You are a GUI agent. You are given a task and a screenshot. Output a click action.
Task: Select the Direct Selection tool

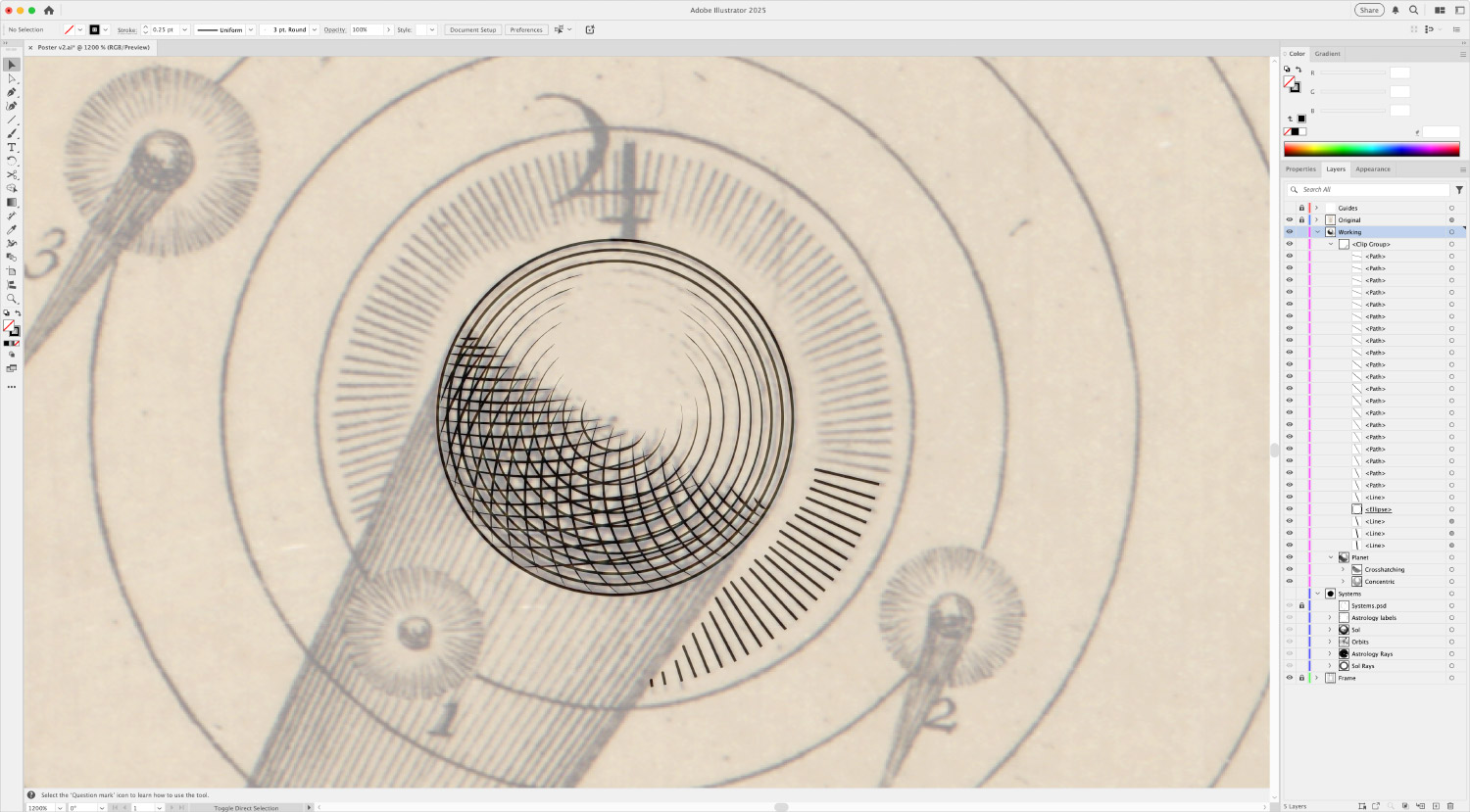(12, 78)
